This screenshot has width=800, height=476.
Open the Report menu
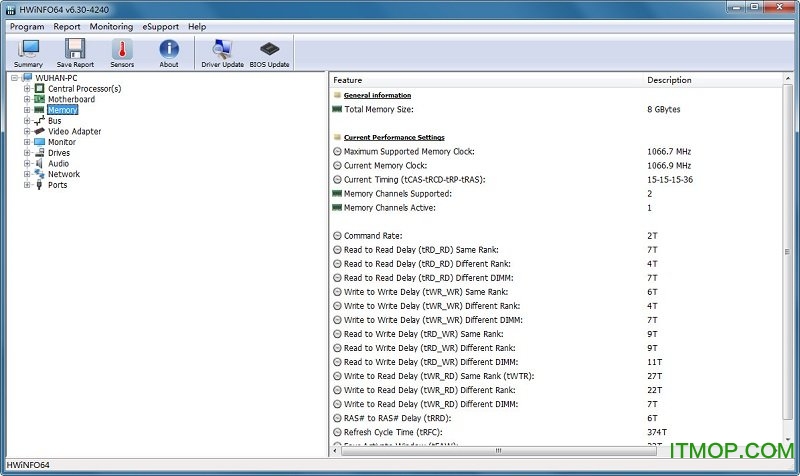(67, 27)
